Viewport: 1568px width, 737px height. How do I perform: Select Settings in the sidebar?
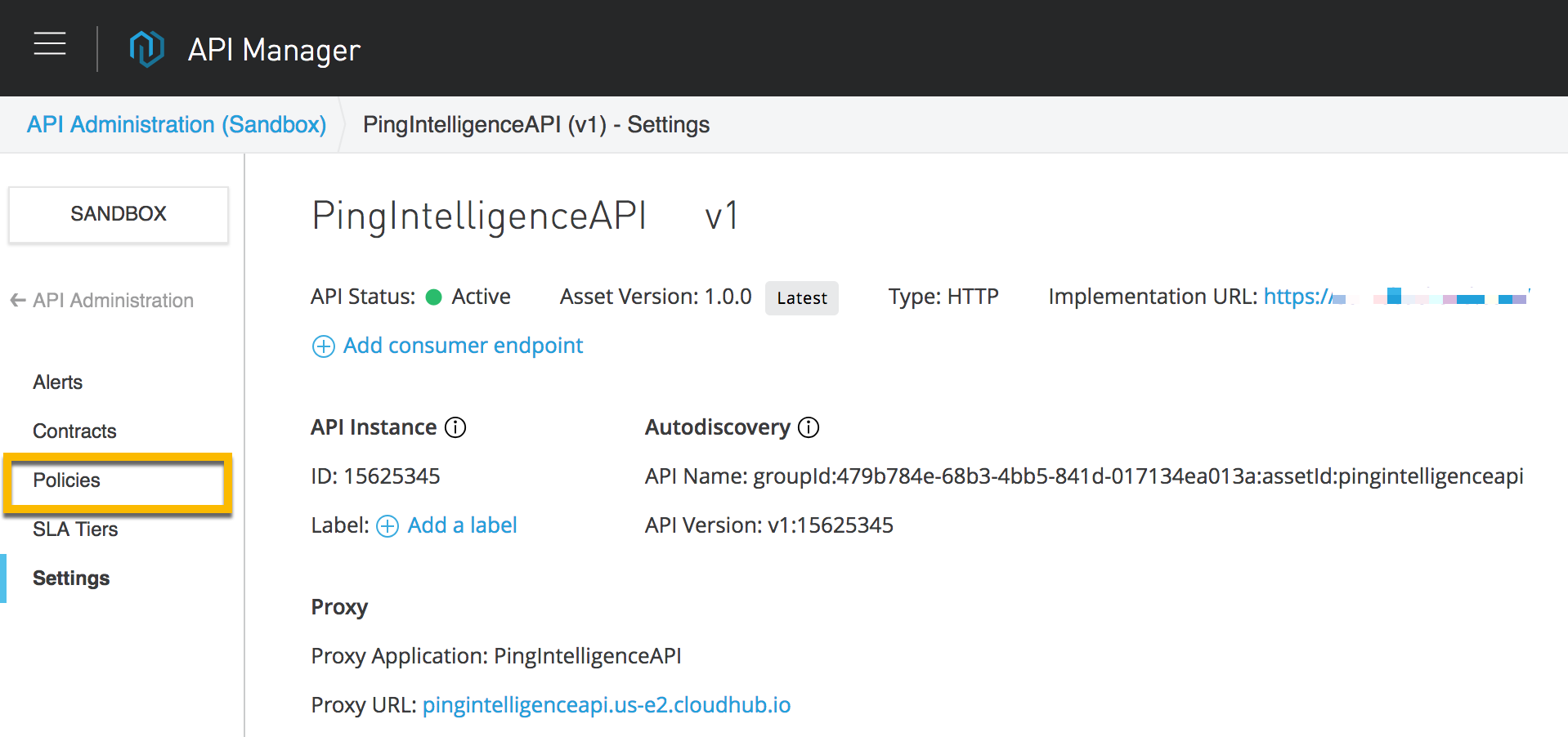(x=71, y=578)
